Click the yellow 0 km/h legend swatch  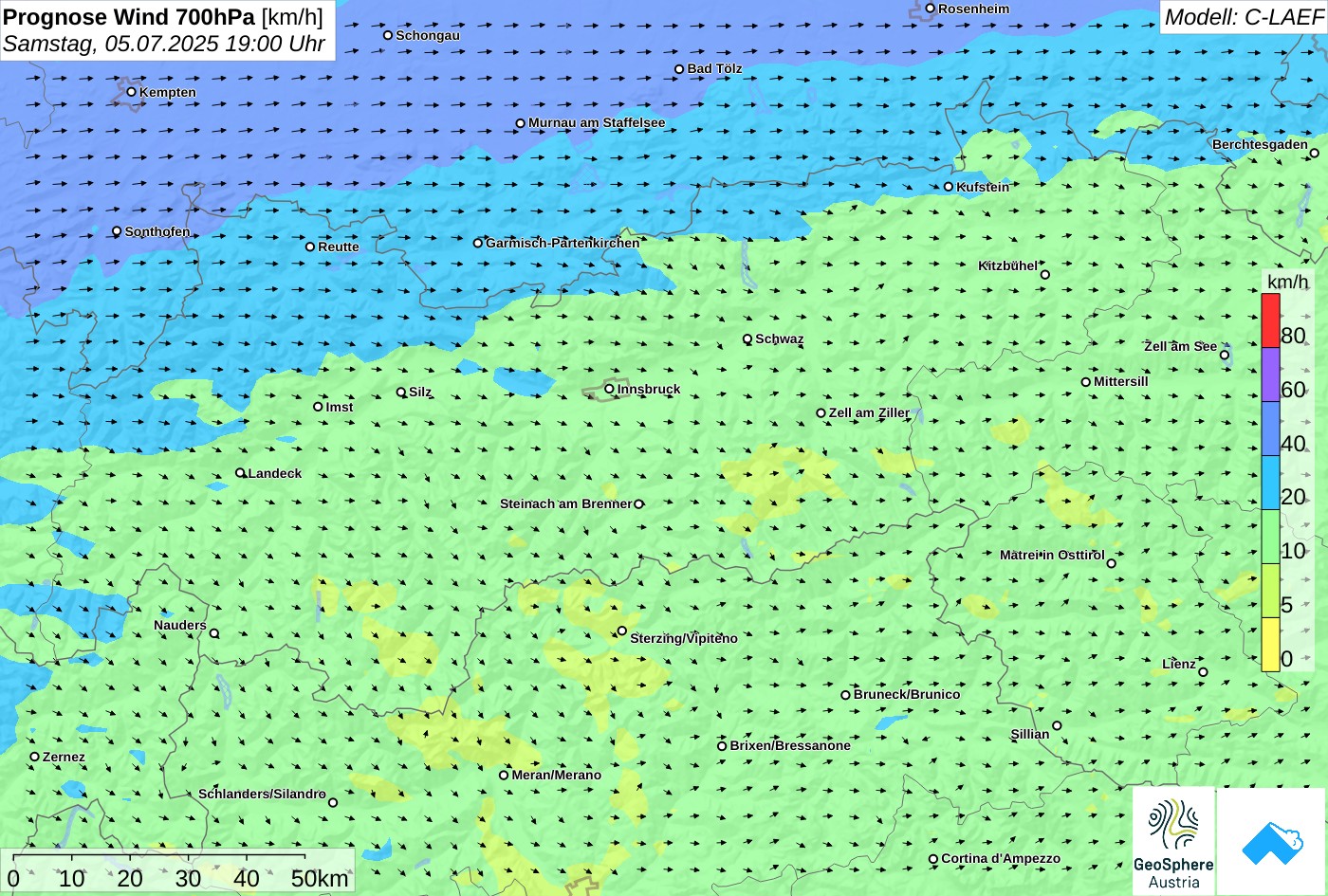click(x=1270, y=645)
